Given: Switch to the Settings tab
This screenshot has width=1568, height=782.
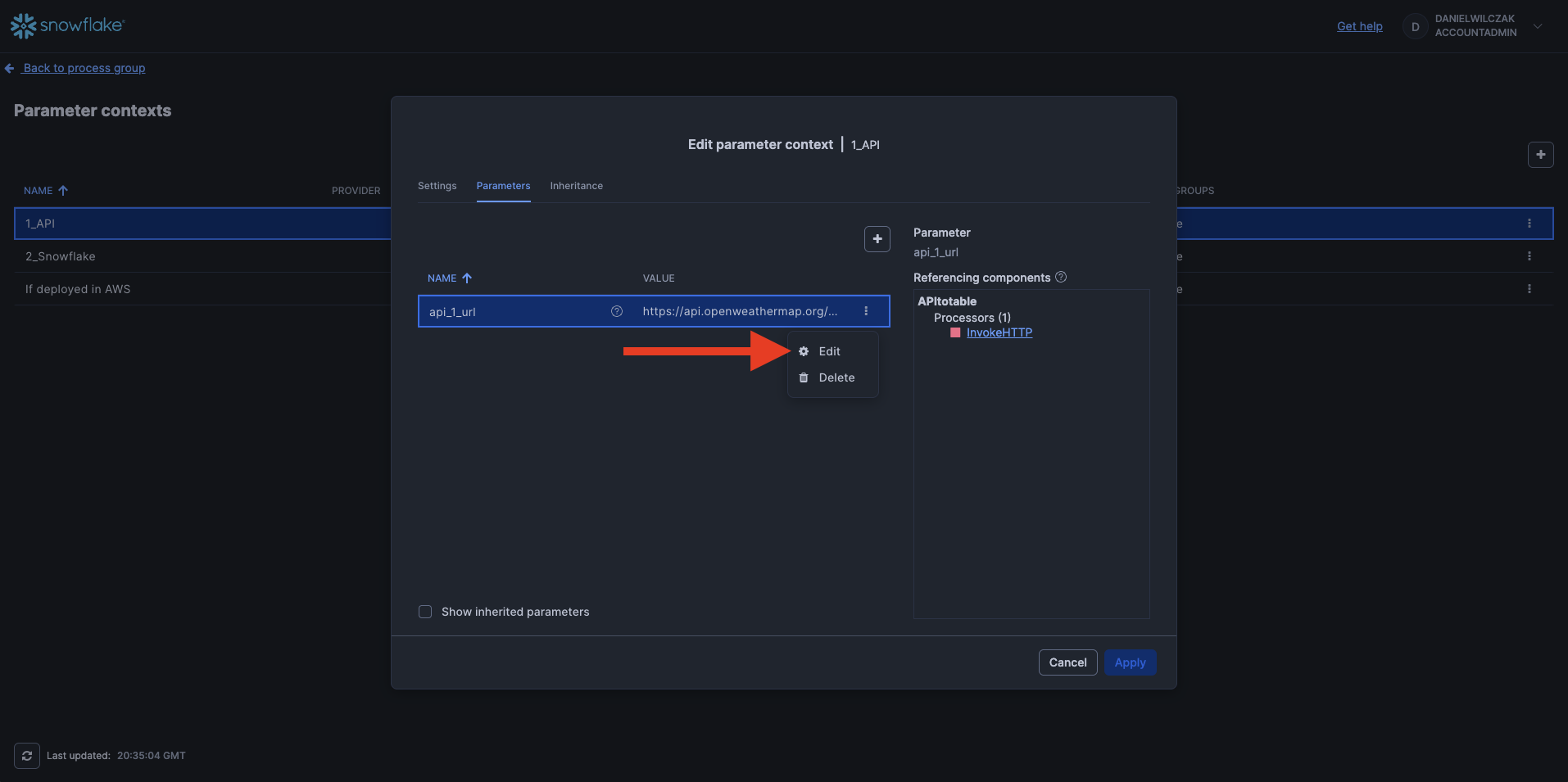Looking at the screenshot, I should click(437, 186).
